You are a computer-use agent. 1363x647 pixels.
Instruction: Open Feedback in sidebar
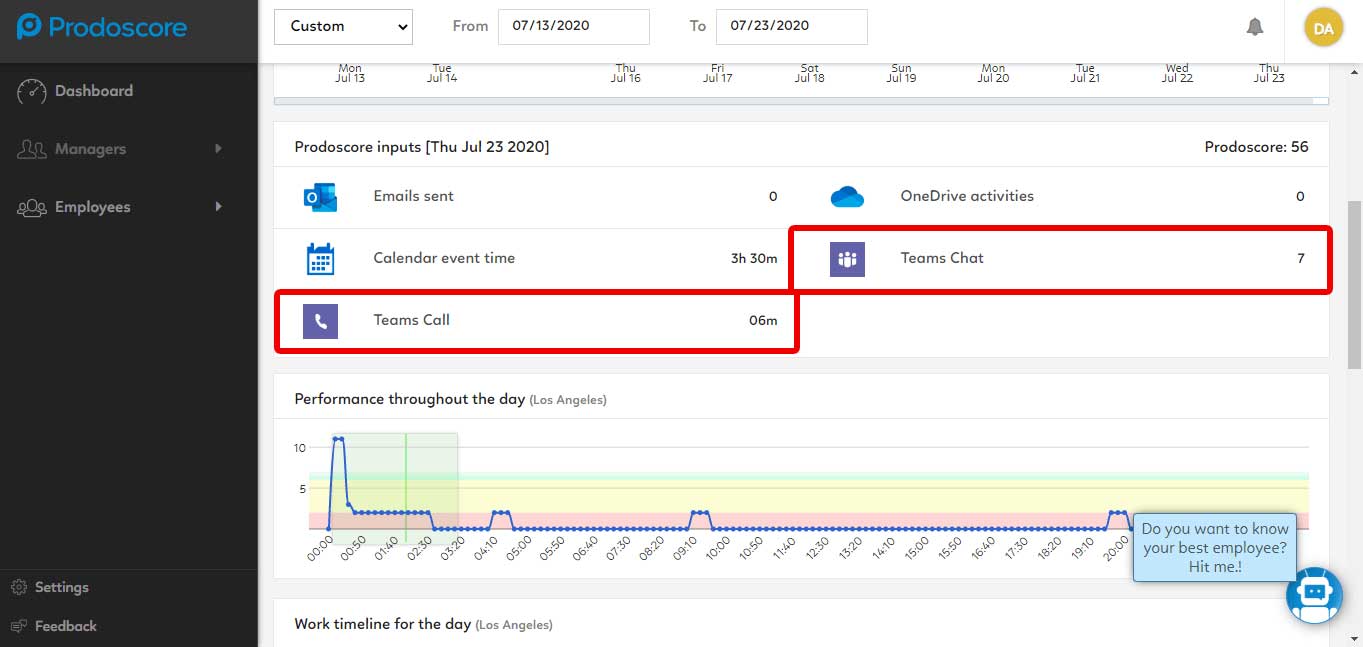point(66,626)
